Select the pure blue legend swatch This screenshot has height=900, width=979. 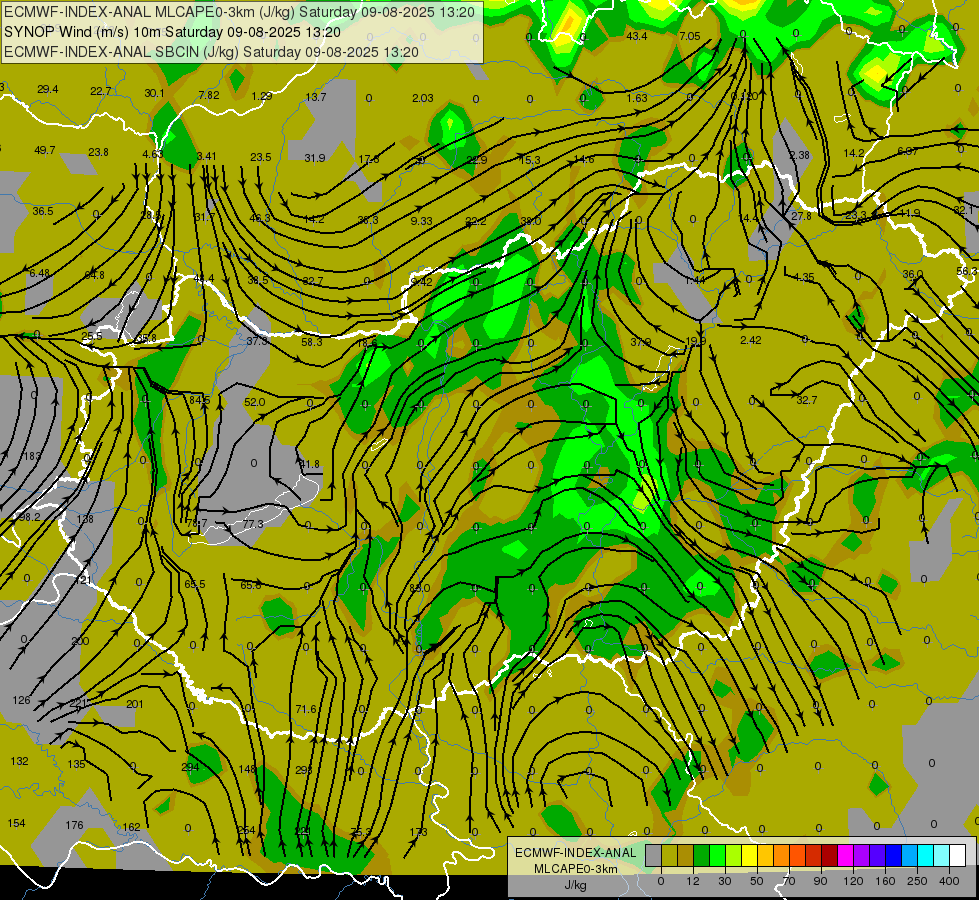(x=894, y=855)
